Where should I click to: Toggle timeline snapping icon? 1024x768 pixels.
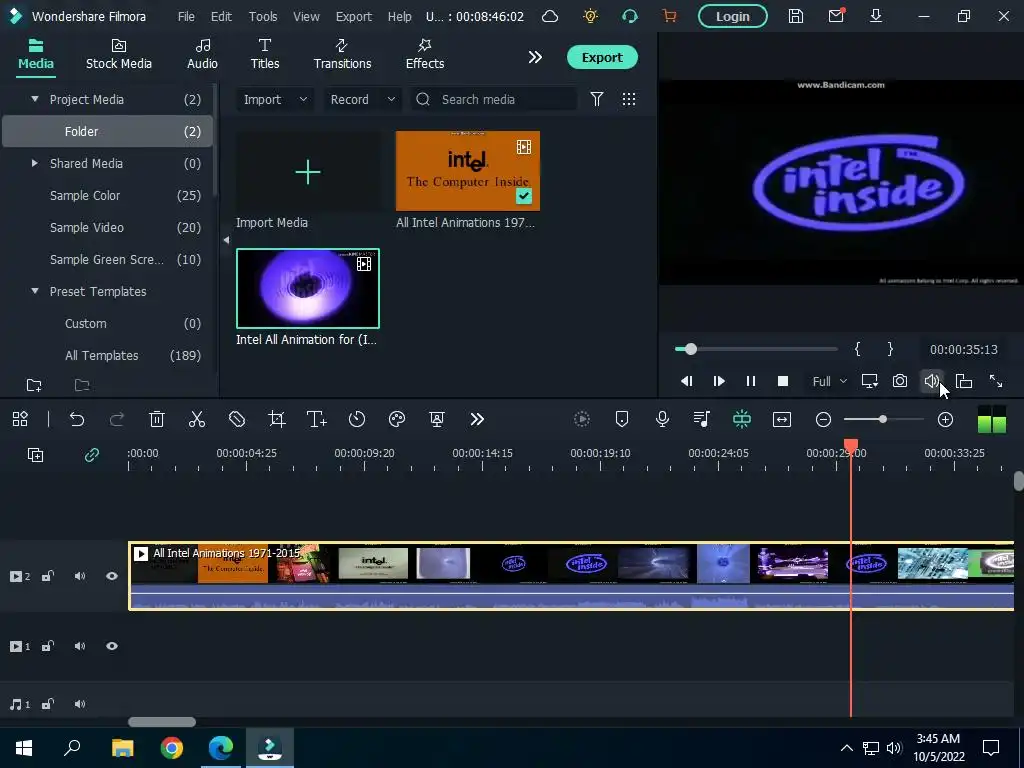pyautogui.click(x=742, y=419)
